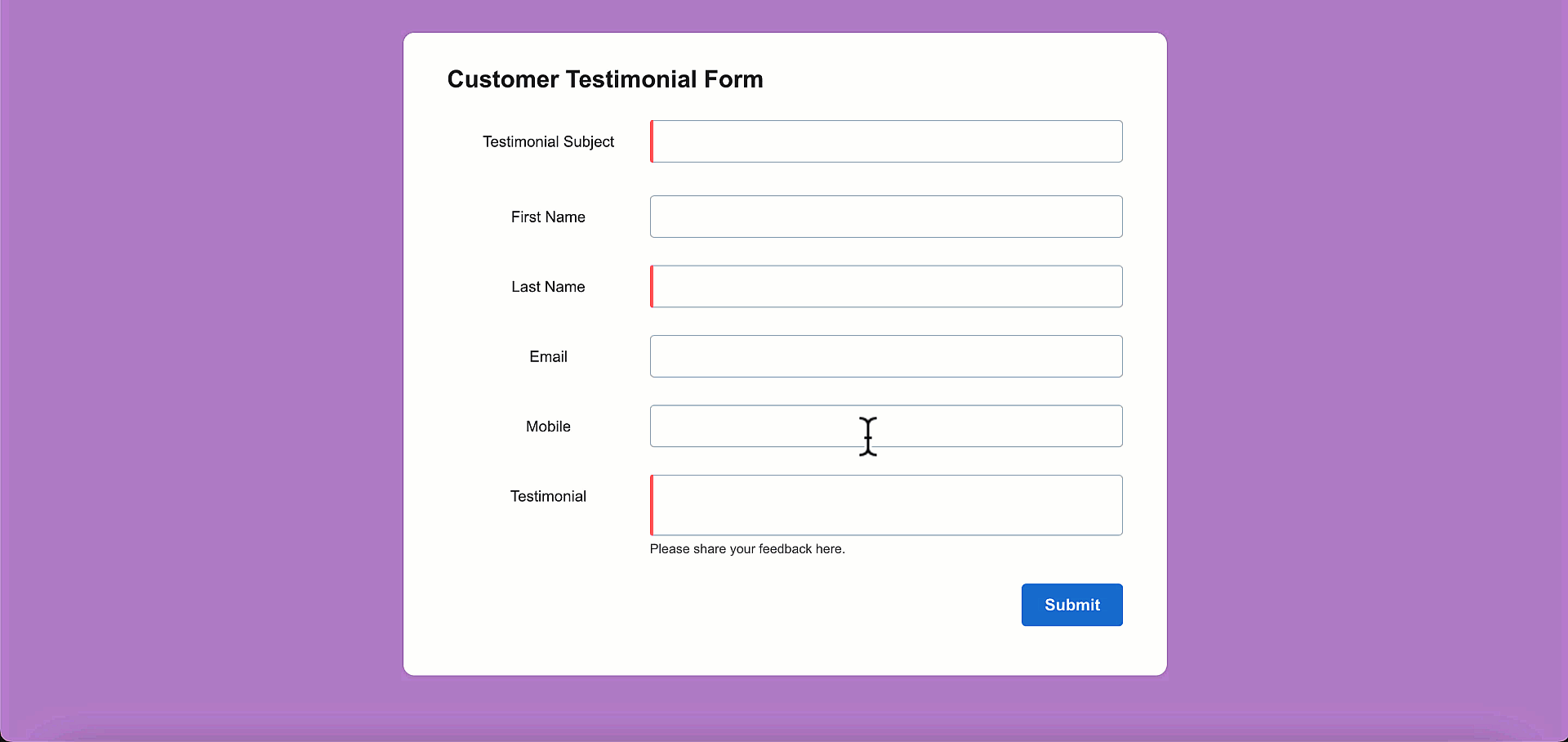This screenshot has width=1568, height=742.
Task: Focus the Mobile number input
Action: pos(886,426)
